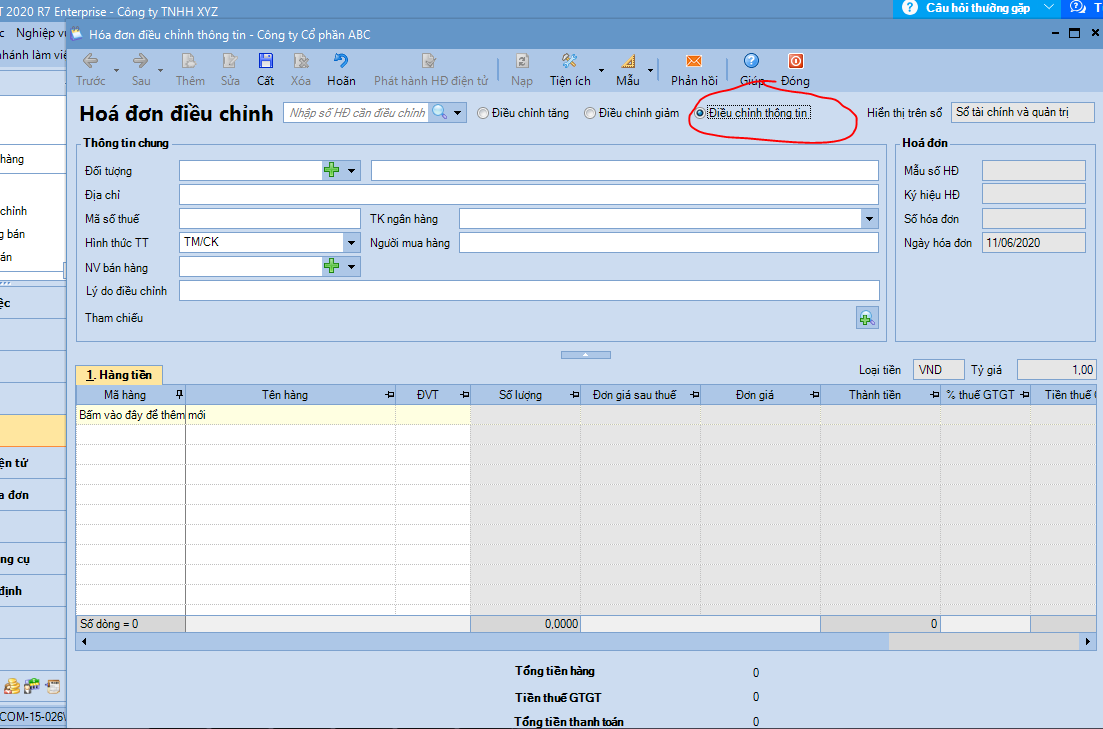Image resolution: width=1103 pixels, height=729 pixels.
Task: Click the invoice search magnifier icon
Action: (440, 113)
